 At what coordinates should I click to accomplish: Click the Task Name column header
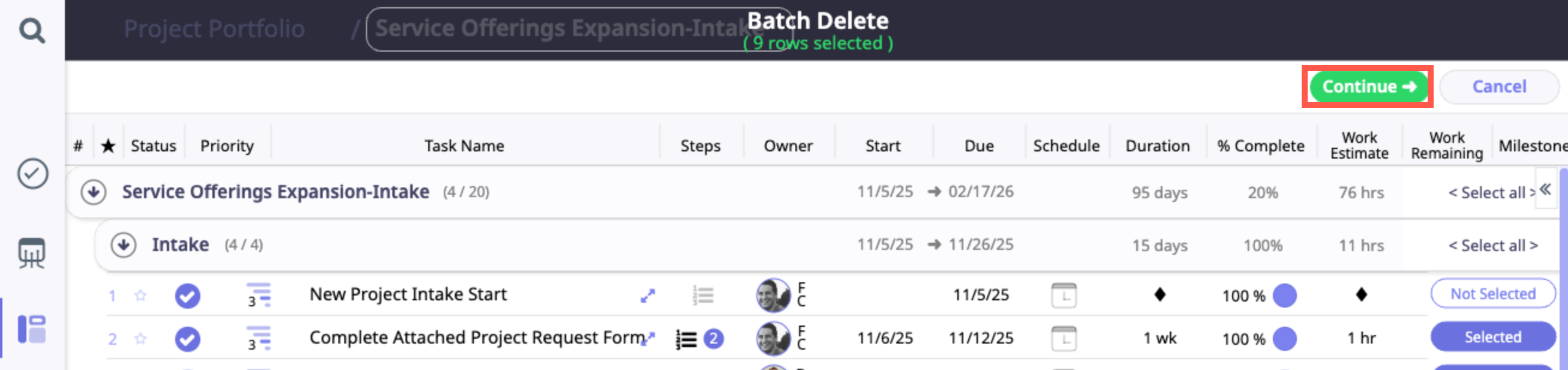(x=464, y=147)
